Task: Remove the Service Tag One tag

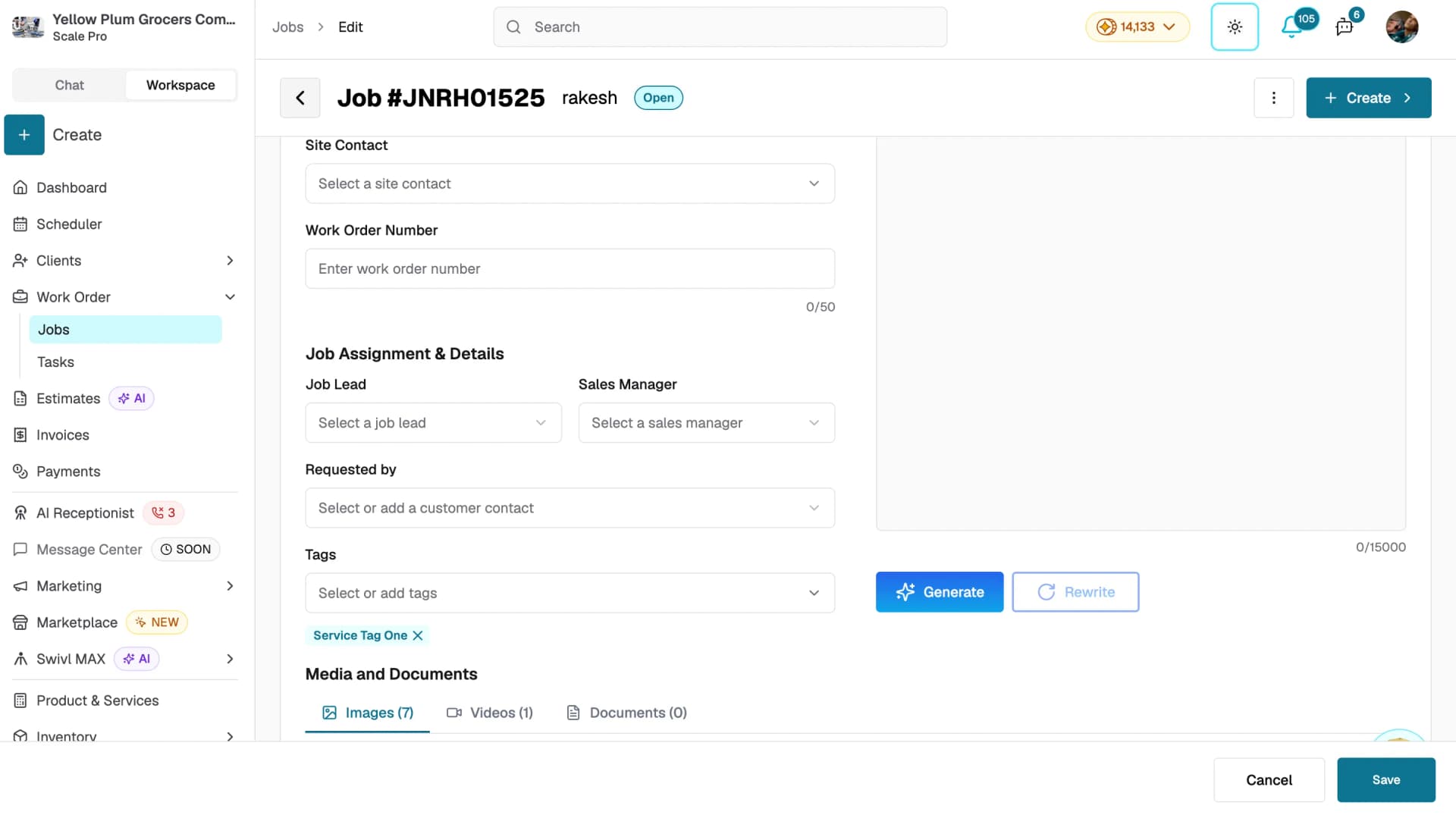Action: coord(418,635)
